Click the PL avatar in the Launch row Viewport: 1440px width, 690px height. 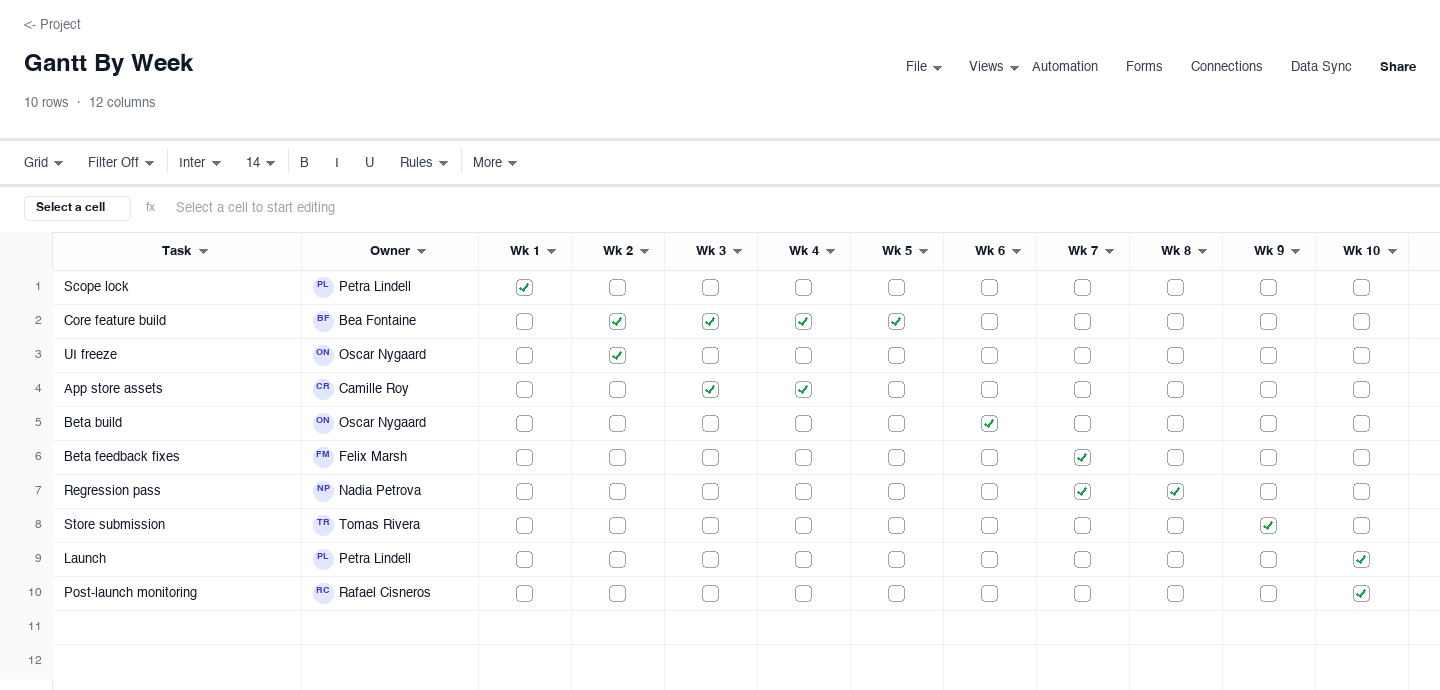(323, 559)
